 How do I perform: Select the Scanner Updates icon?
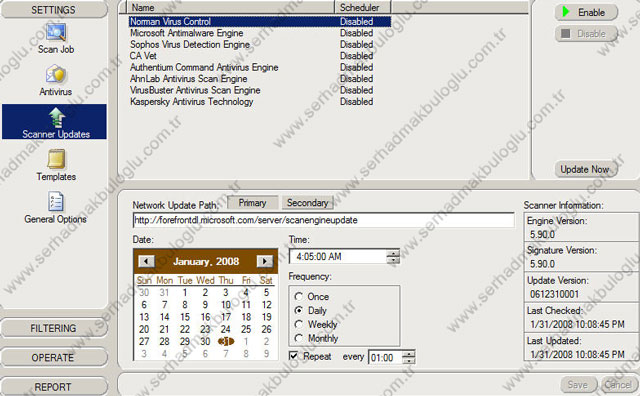tap(55, 122)
